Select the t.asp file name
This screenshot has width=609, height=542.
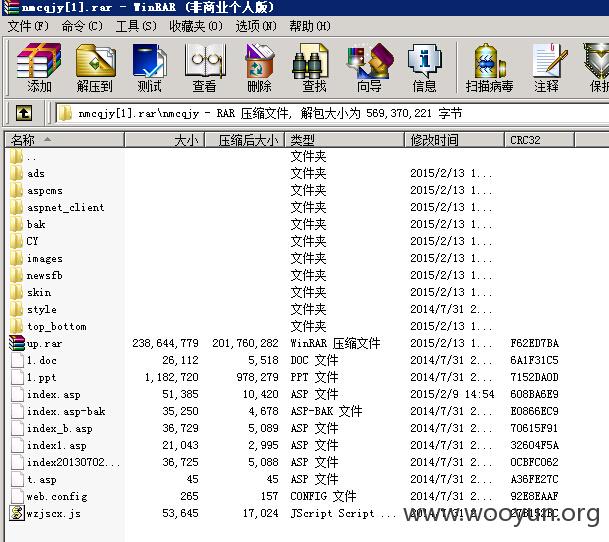42,479
